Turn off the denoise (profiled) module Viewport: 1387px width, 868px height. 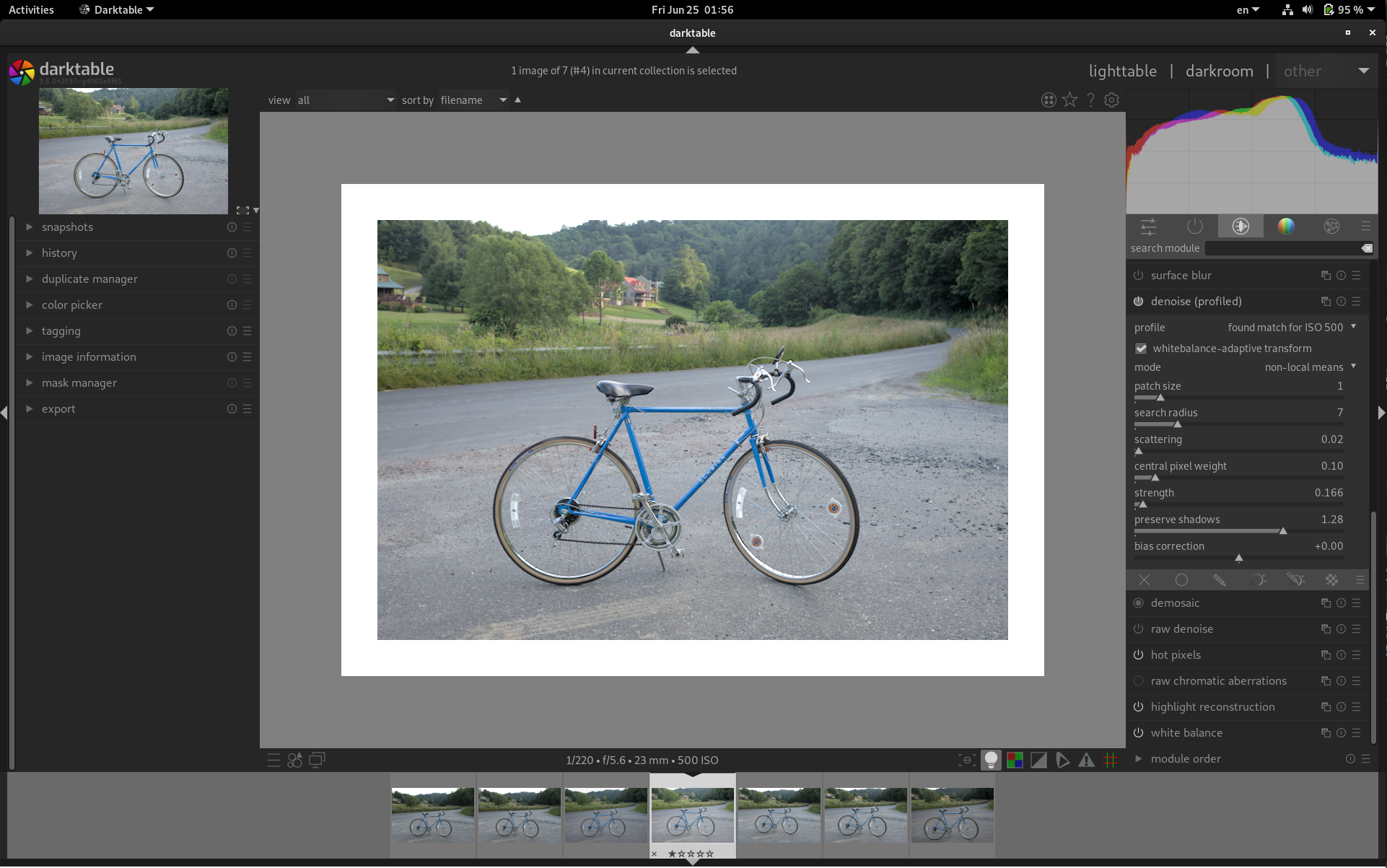(x=1138, y=302)
